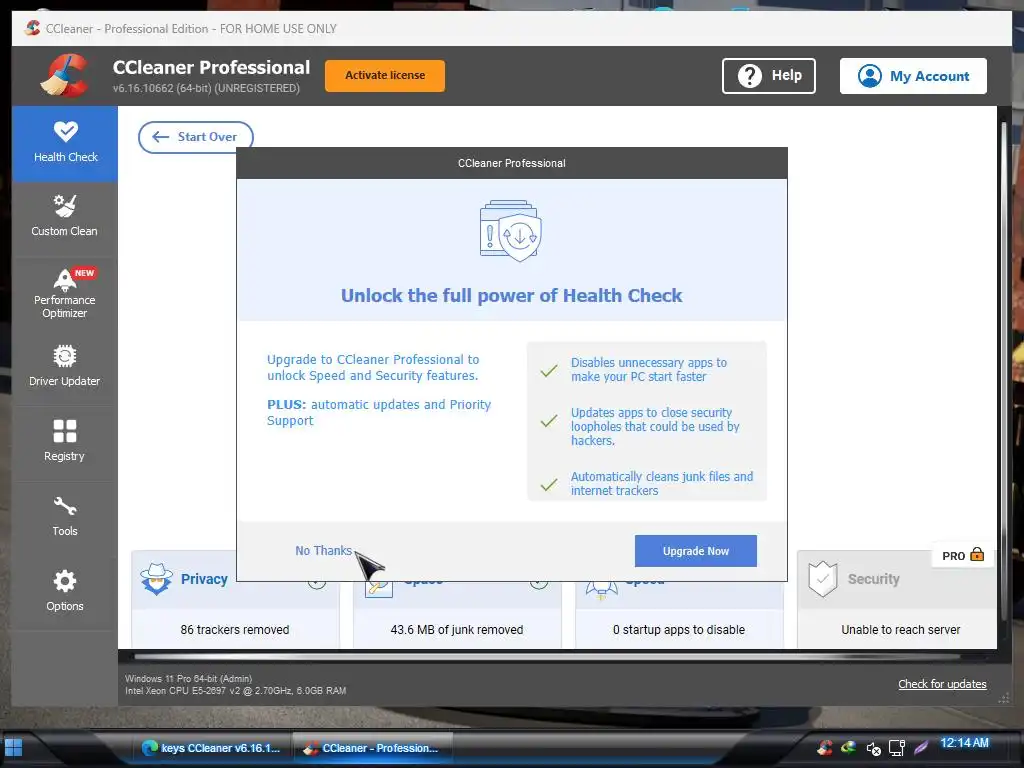
Task: Click the PRO lock badge
Action: pos(963,555)
